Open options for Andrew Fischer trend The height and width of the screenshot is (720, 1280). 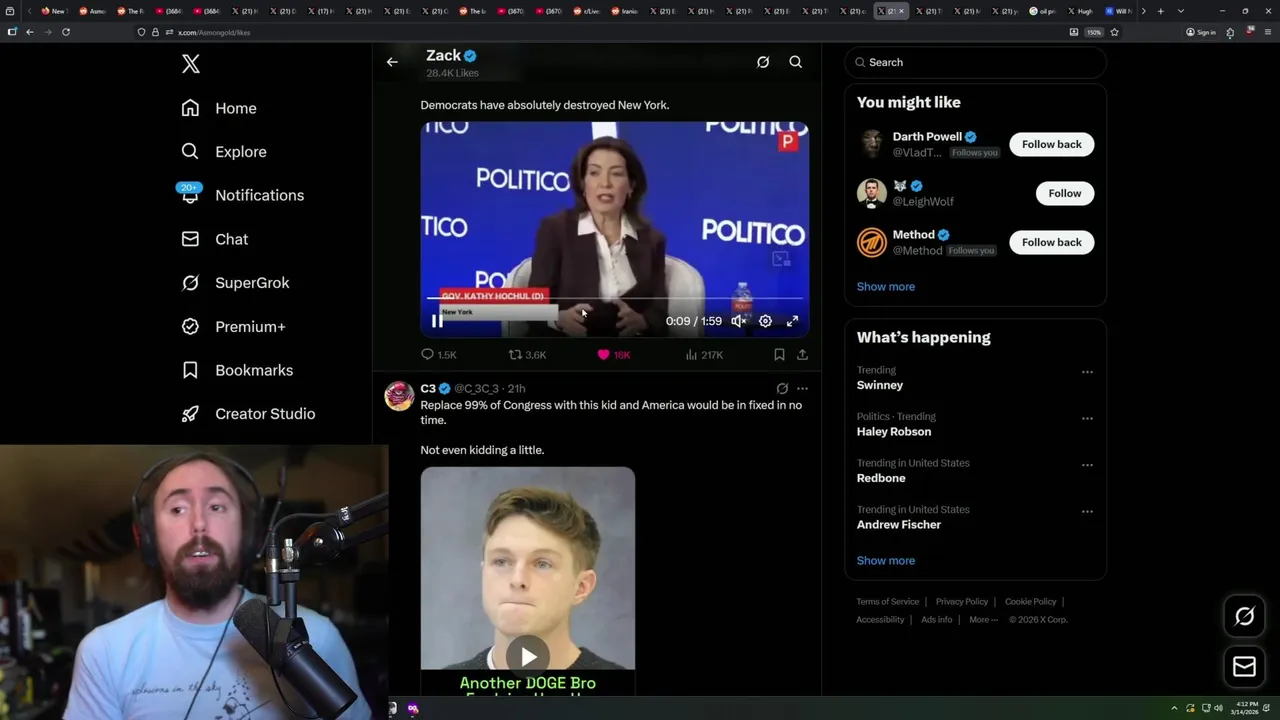click(1087, 511)
